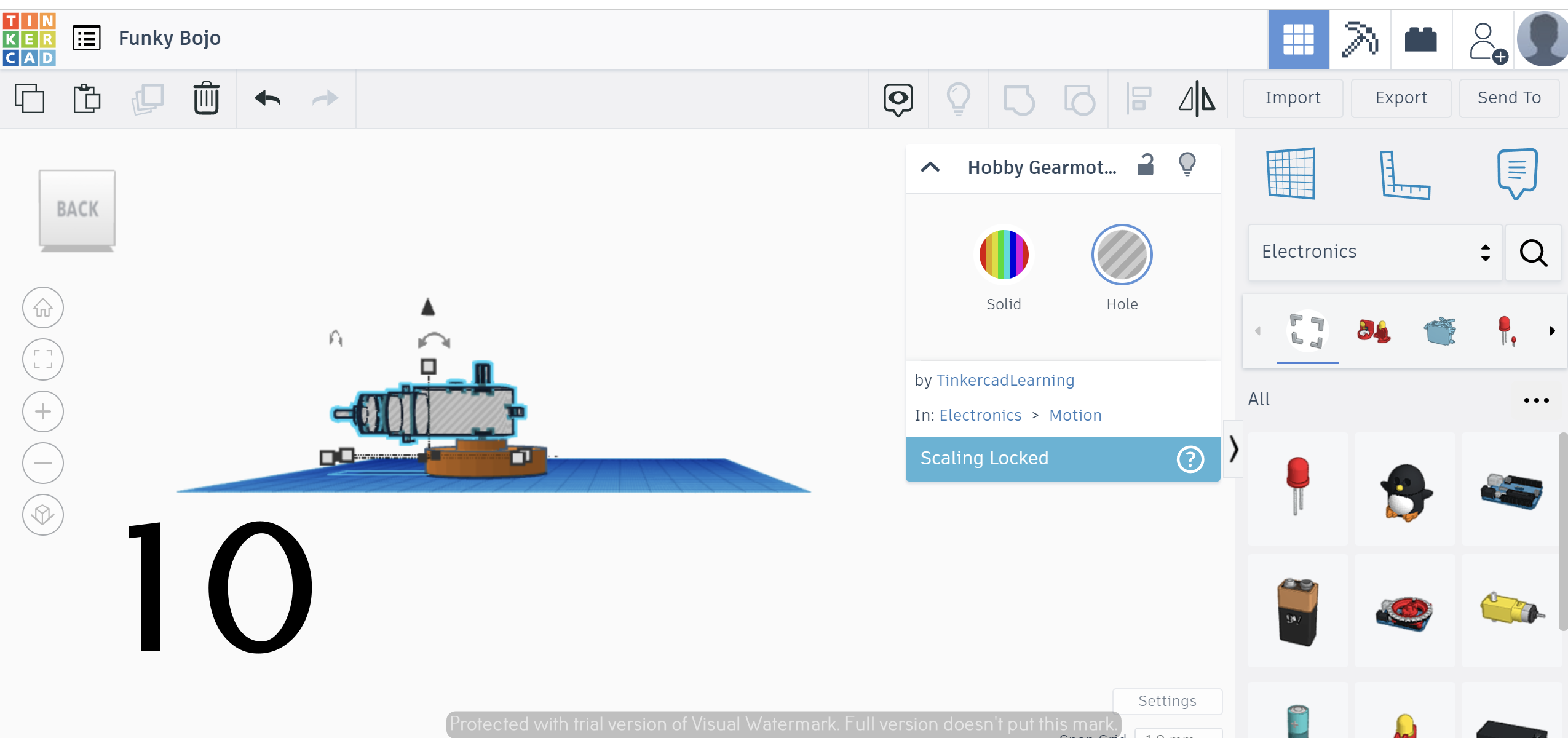1568x738 pixels.
Task: Open the Align tool
Action: click(1139, 98)
